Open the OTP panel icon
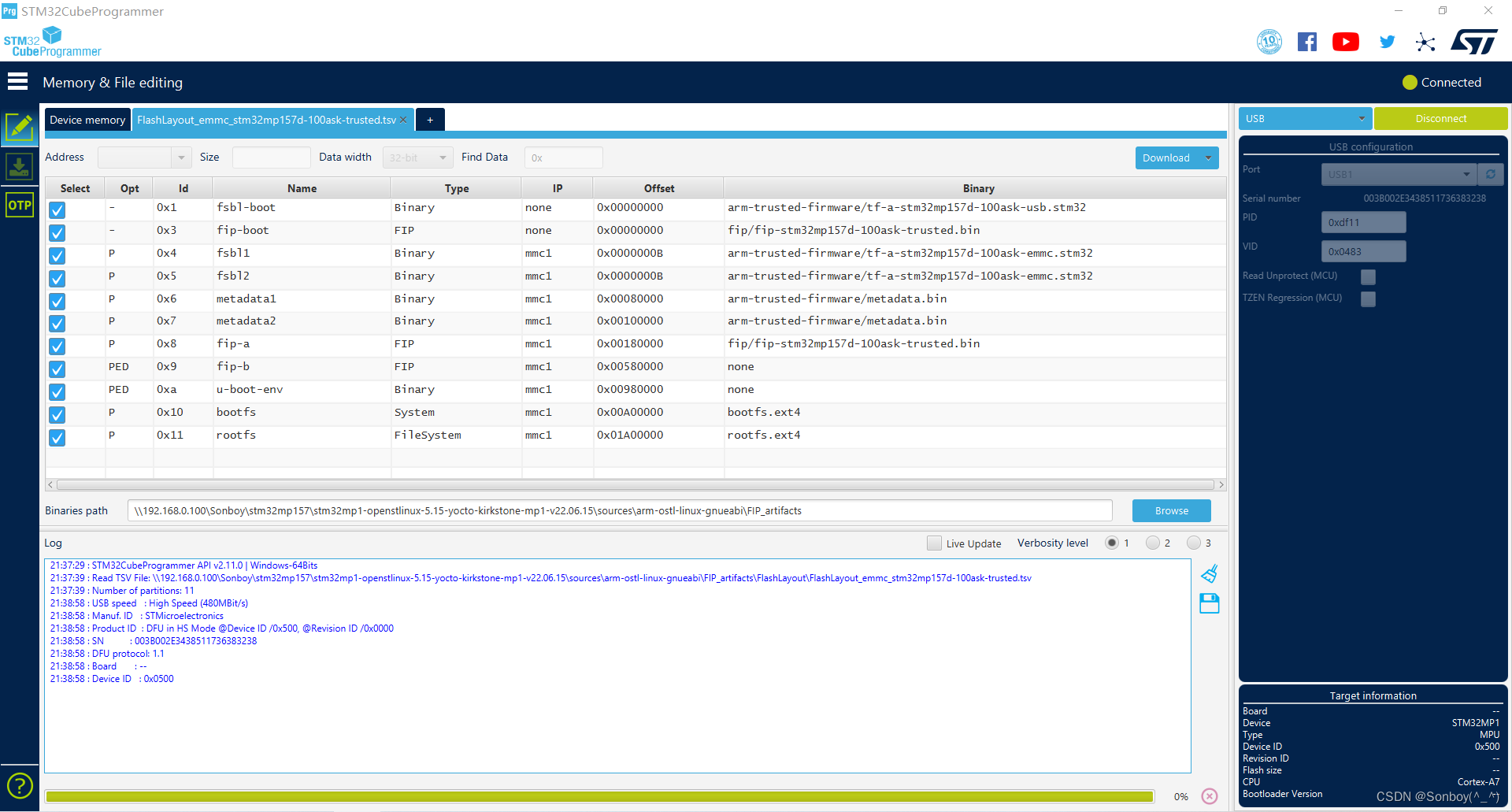 coord(19,205)
